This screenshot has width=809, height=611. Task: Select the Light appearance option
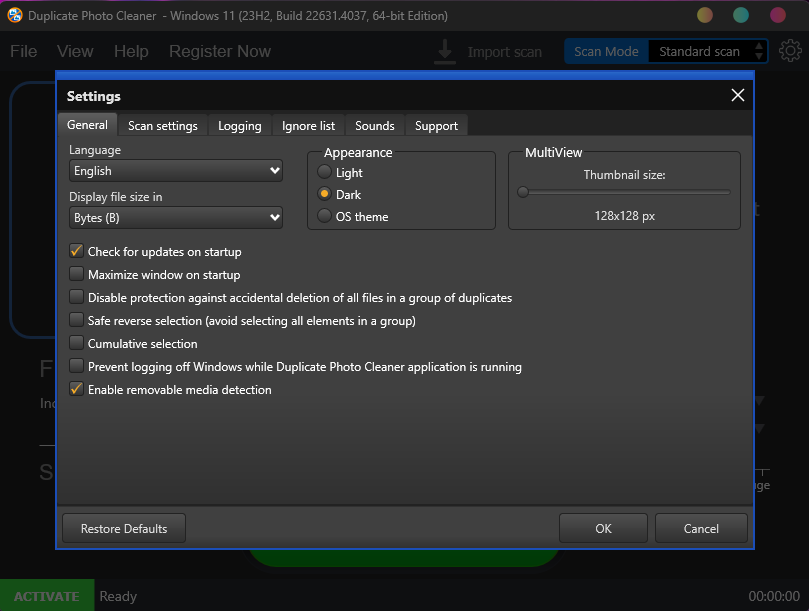point(324,172)
